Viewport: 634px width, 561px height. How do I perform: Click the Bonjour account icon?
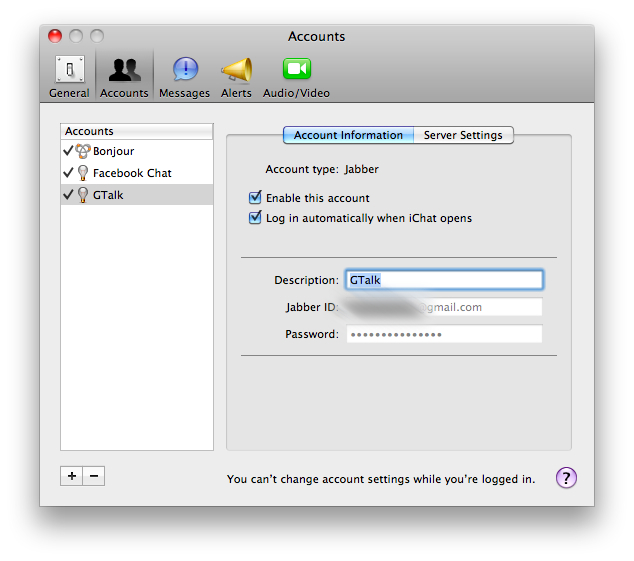click(x=83, y=151)
